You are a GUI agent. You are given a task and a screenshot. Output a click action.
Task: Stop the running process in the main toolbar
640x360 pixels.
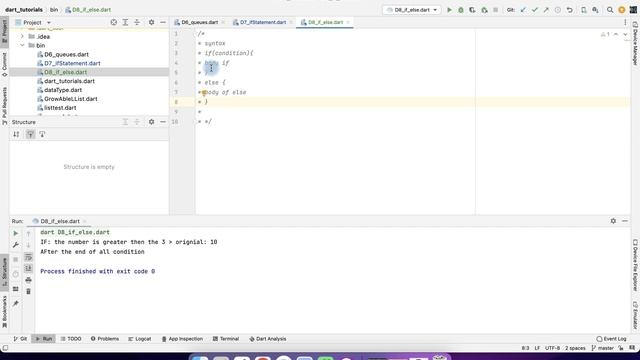pyautogui.click(x=496, y=10)
